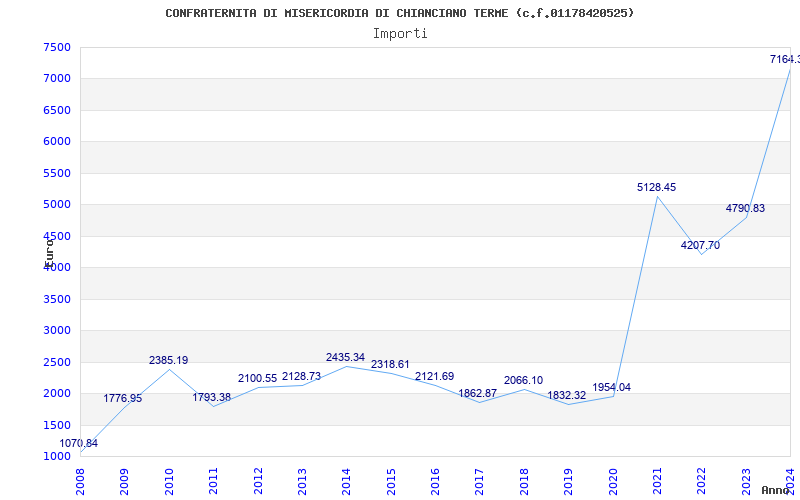Screen dimensions: 800x500
Task: Select the 2318.61 data label
Action: 390,364
